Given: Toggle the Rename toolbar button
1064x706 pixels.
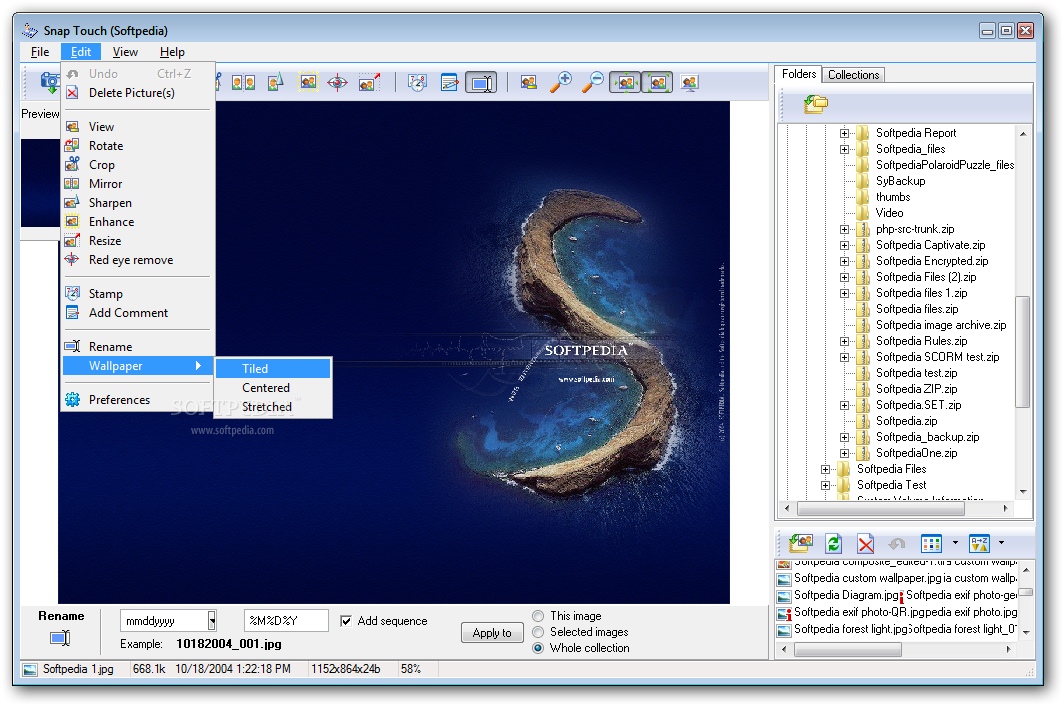Looking at the screenshot, I should coord(481,83).
